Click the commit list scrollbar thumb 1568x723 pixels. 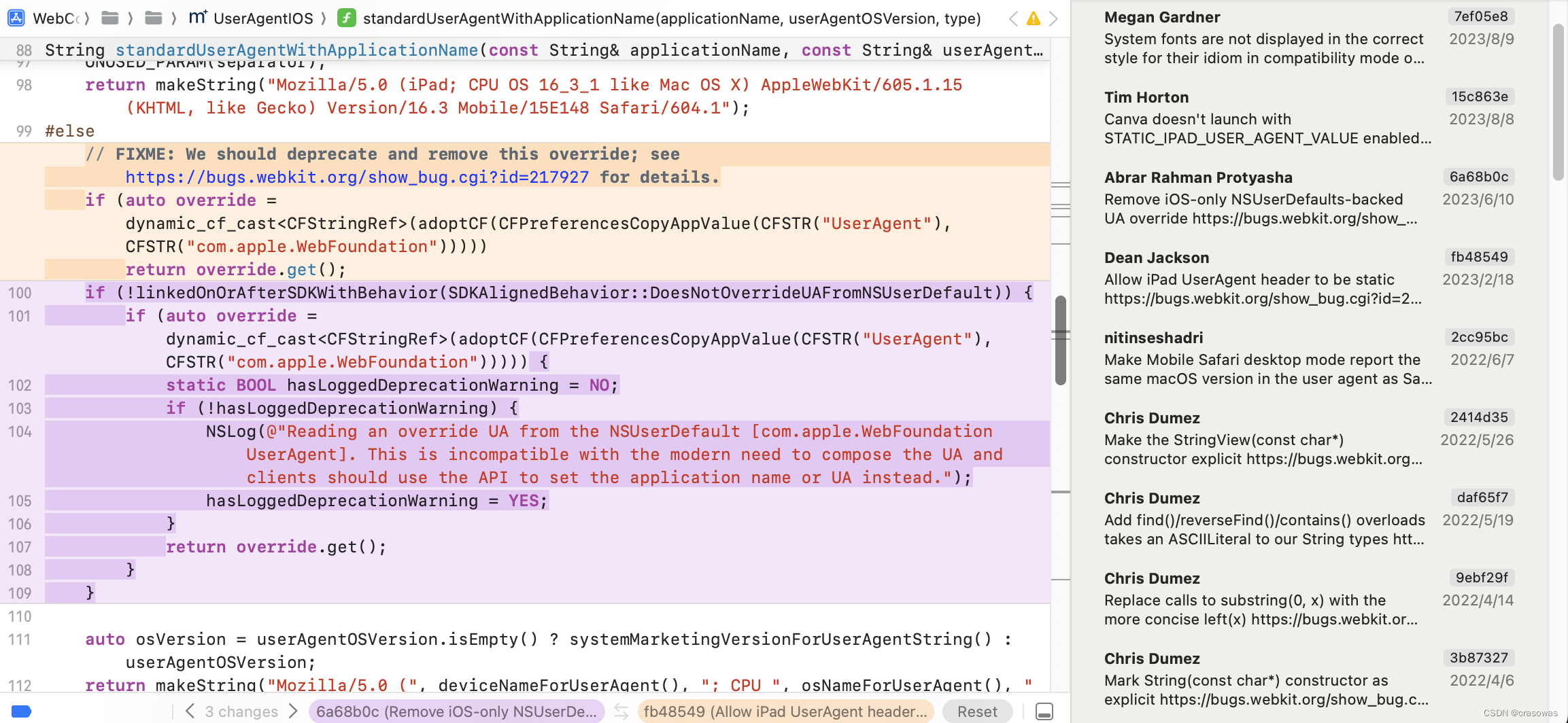(x=1558, y=102)
